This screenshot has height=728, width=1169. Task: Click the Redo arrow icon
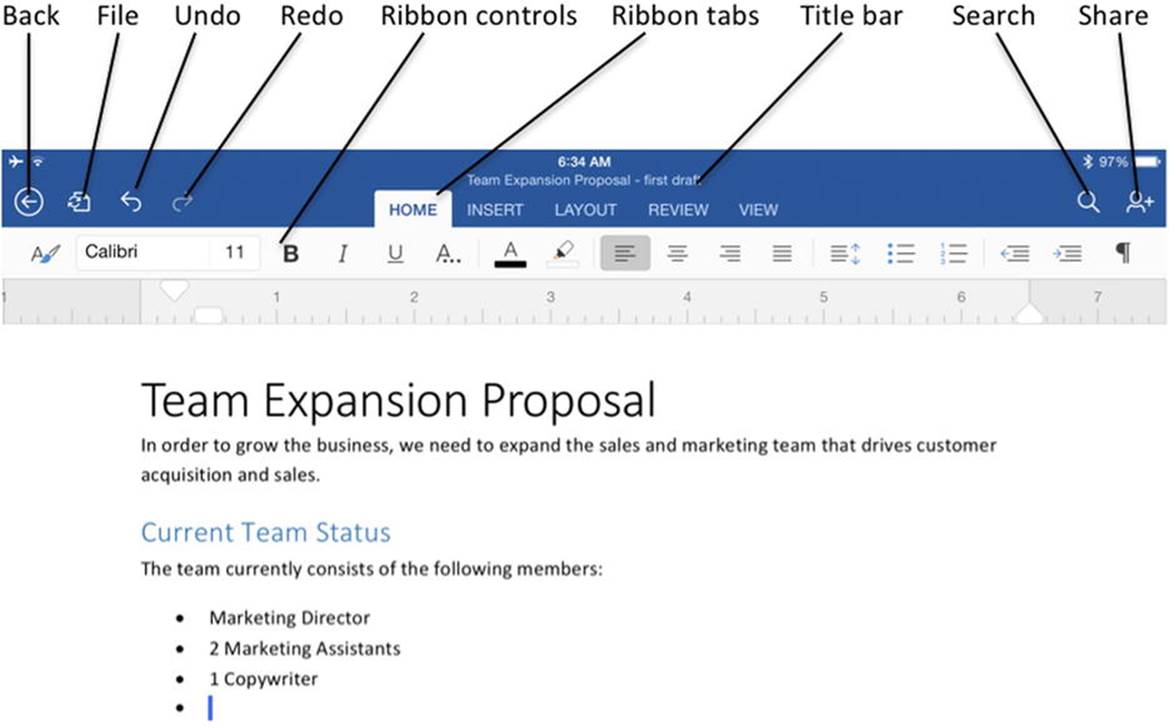pyautogui.click(x=183, y=202)
